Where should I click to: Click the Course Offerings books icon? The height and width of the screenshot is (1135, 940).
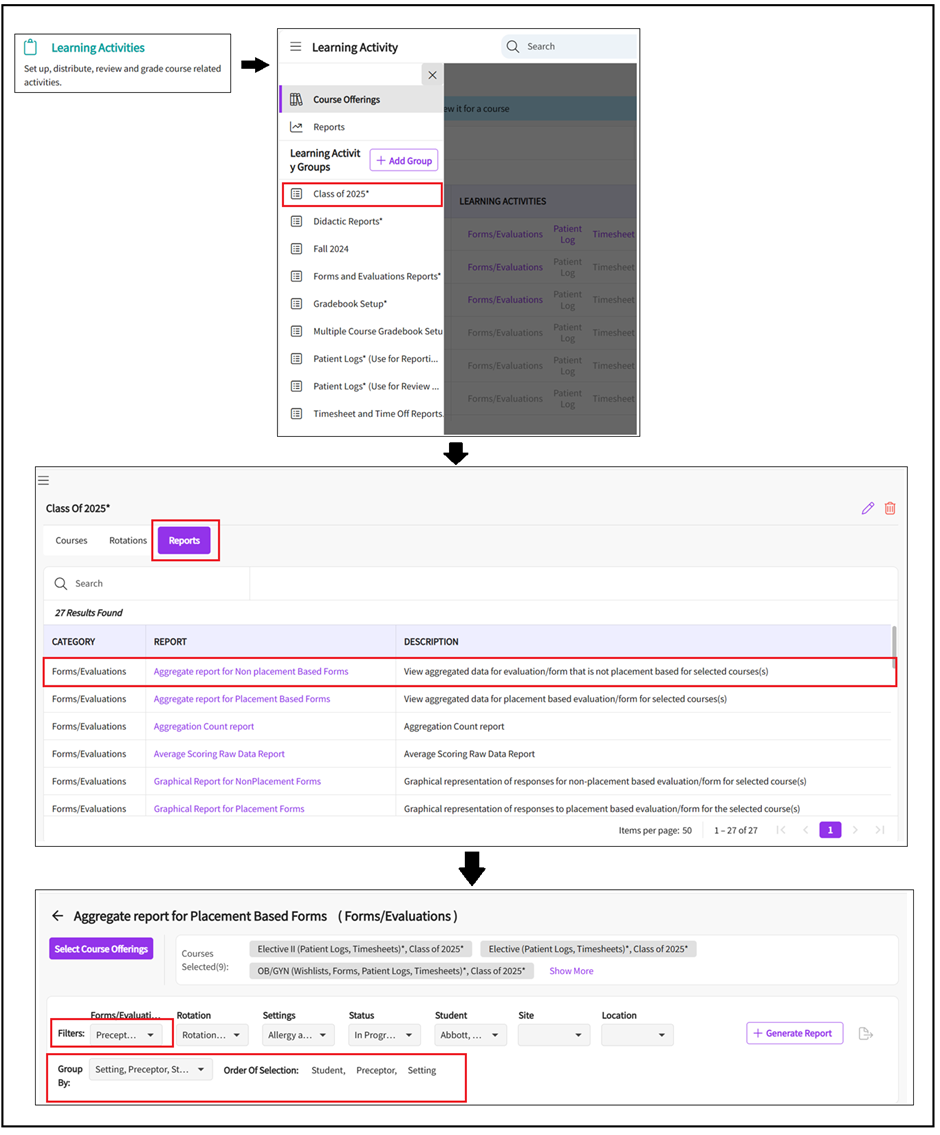tap(296, 100)
